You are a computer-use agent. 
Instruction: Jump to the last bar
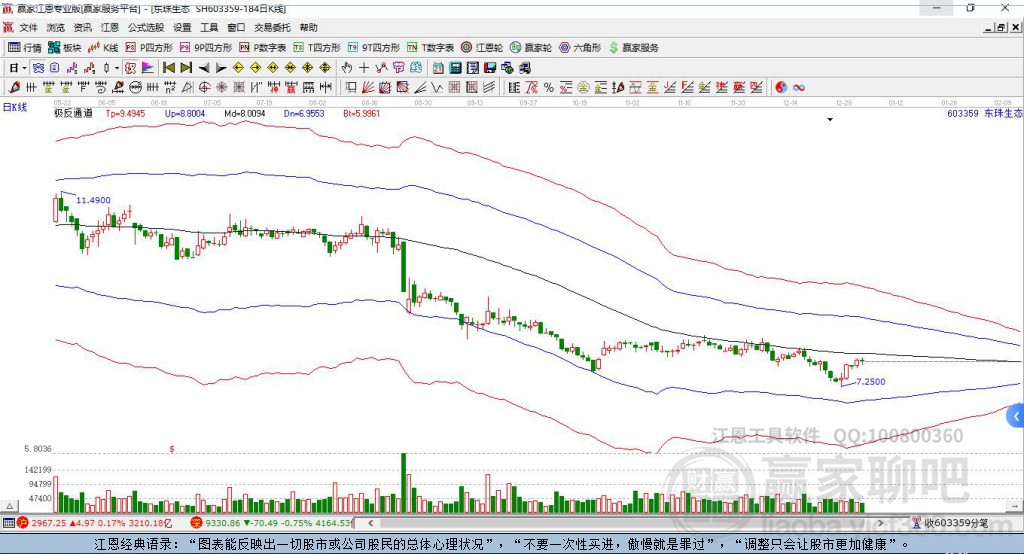pos(186,68)
